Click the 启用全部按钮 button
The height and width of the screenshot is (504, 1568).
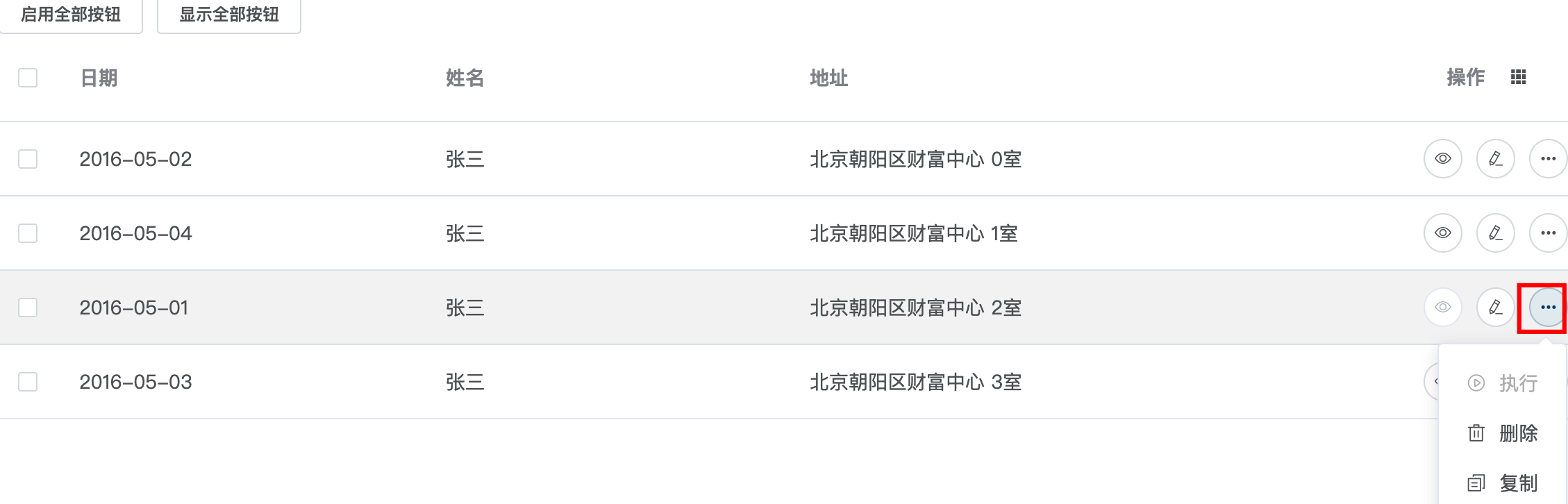pos(71,15)
